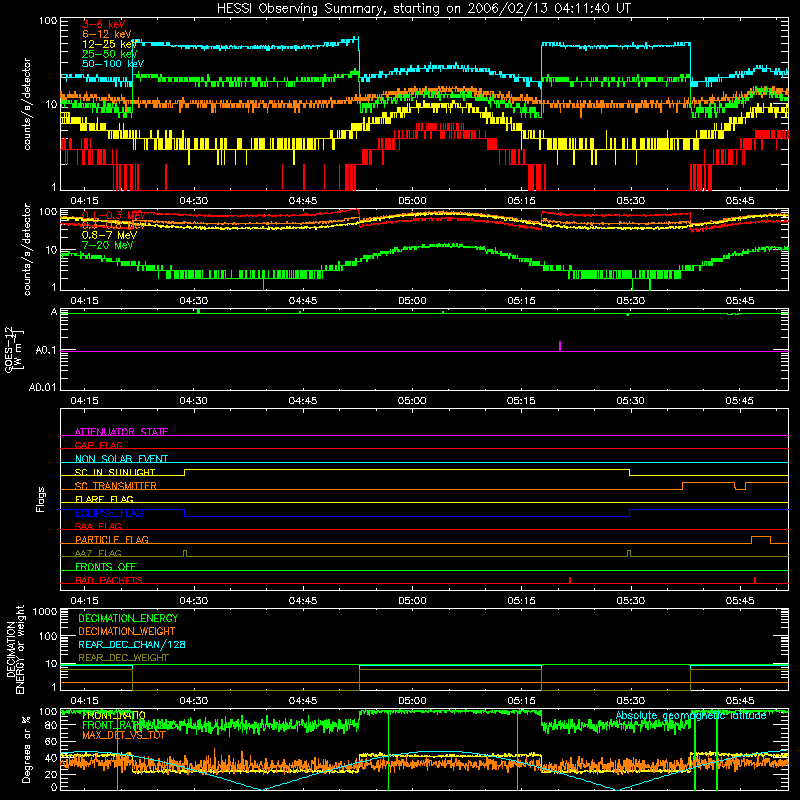Image resolution: width=800 pixels, height=800 pixels.
Task: Click the FLARE_FLAG label
Action: coord(104,499)
